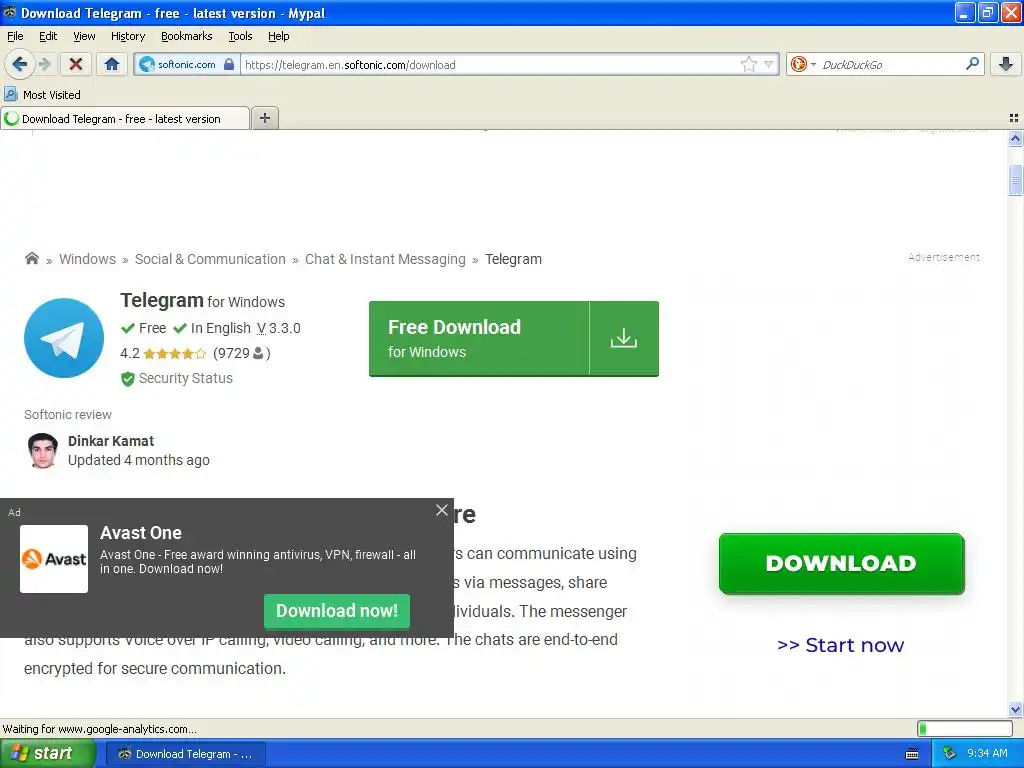Click the Download Telegram taskbar item
This screenshot has height=768, width=1024.
[185, 754]
